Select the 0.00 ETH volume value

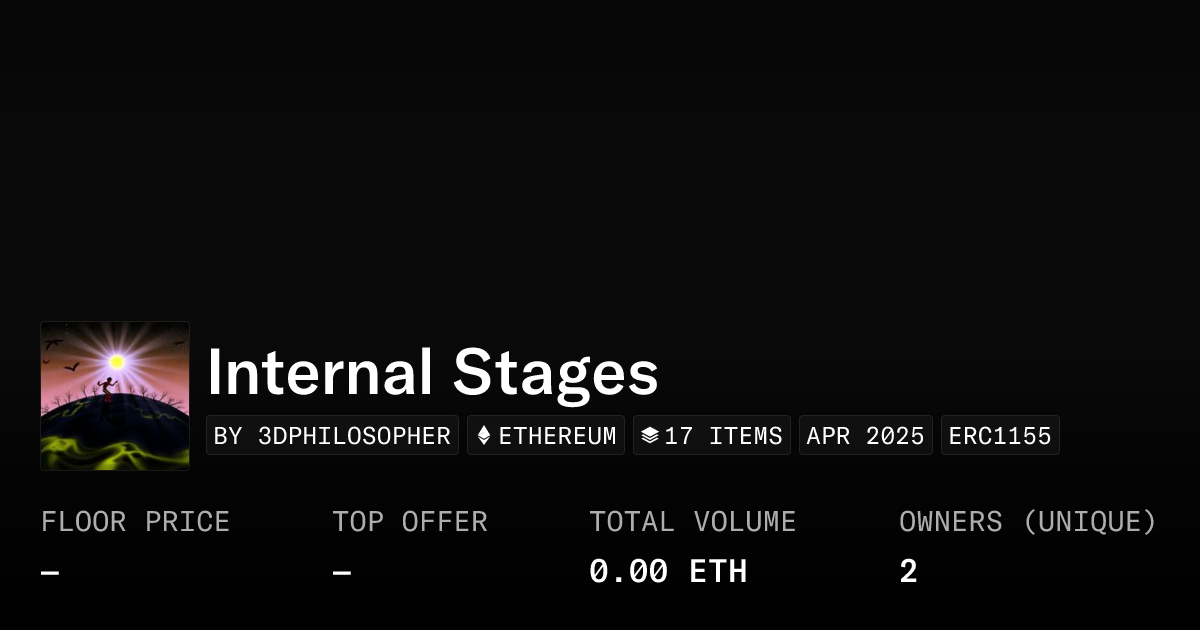668,572
